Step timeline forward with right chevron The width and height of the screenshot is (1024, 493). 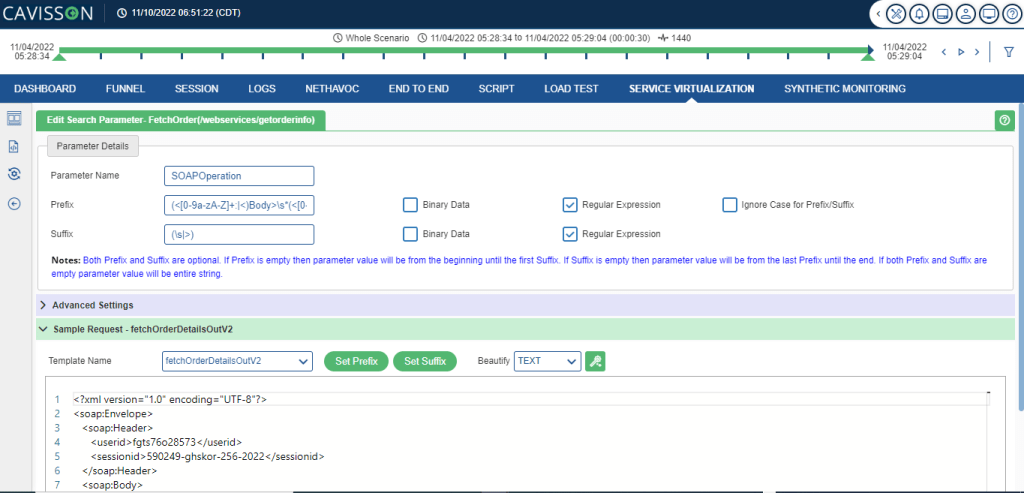[x=977, y=52]
